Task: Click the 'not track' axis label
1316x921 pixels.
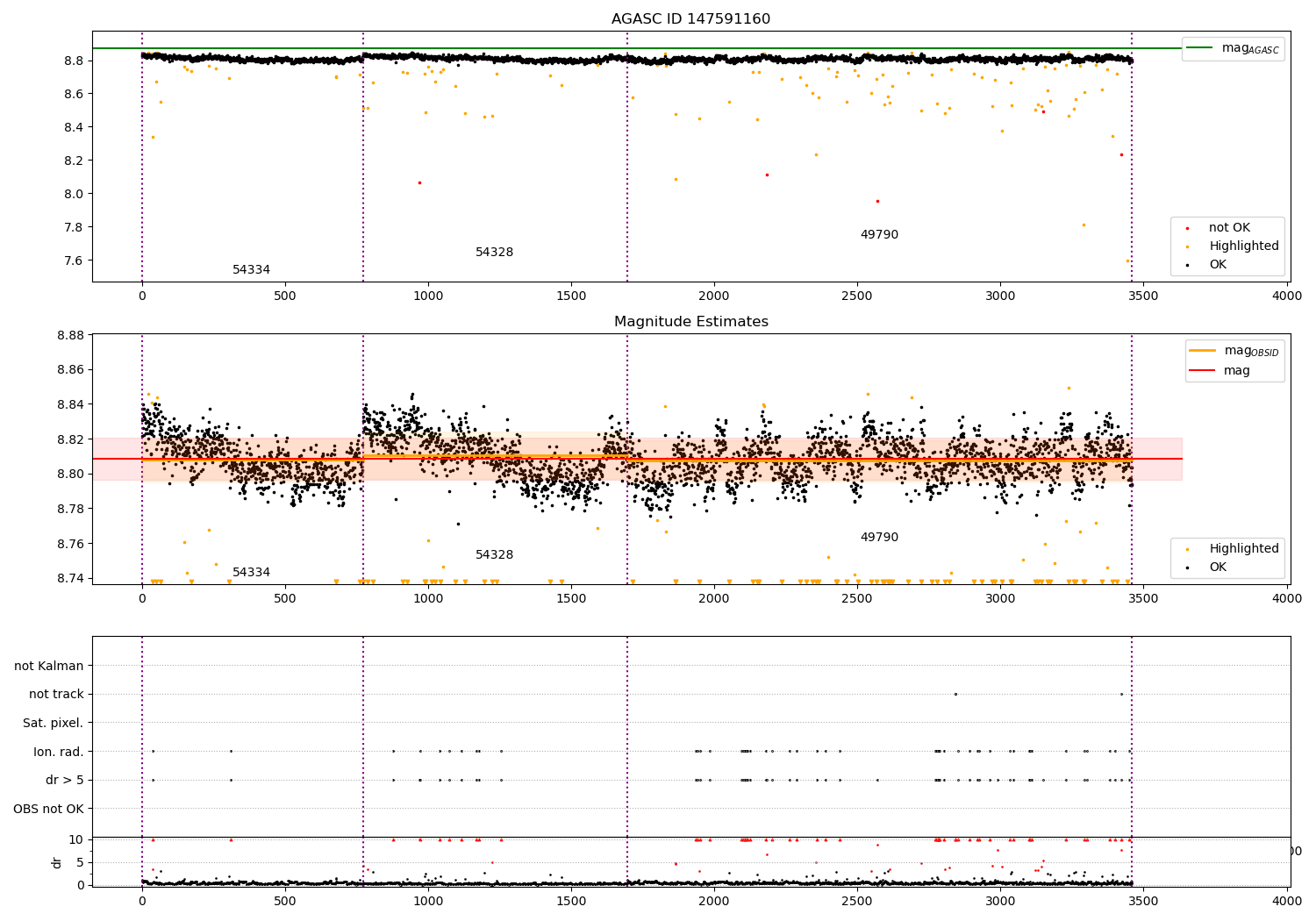Action: (x=56, y=695)
